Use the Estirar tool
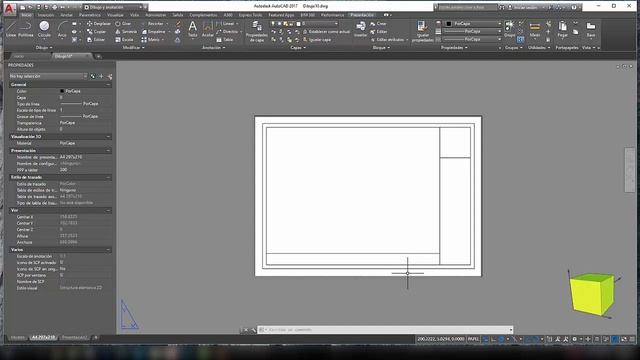Image resolution: width=640 pixels, height=360 pixels. coord(96,40)
